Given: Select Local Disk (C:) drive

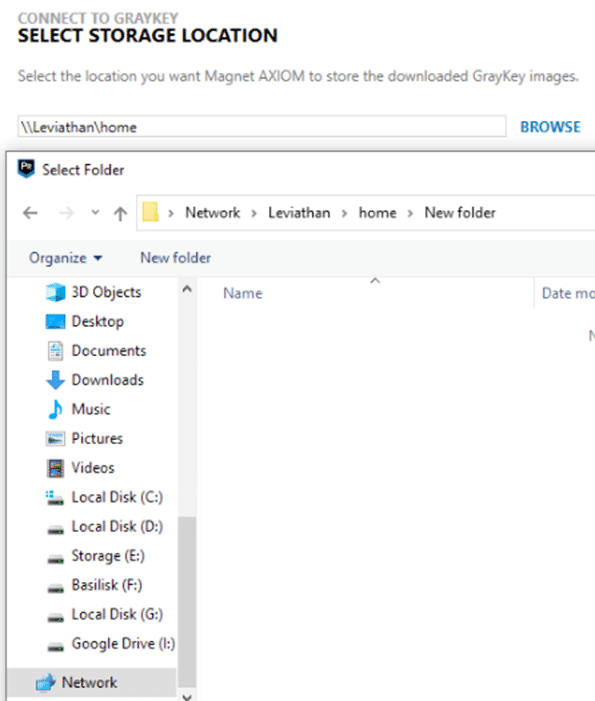Looking at the screenshot, I should (117, 497).
